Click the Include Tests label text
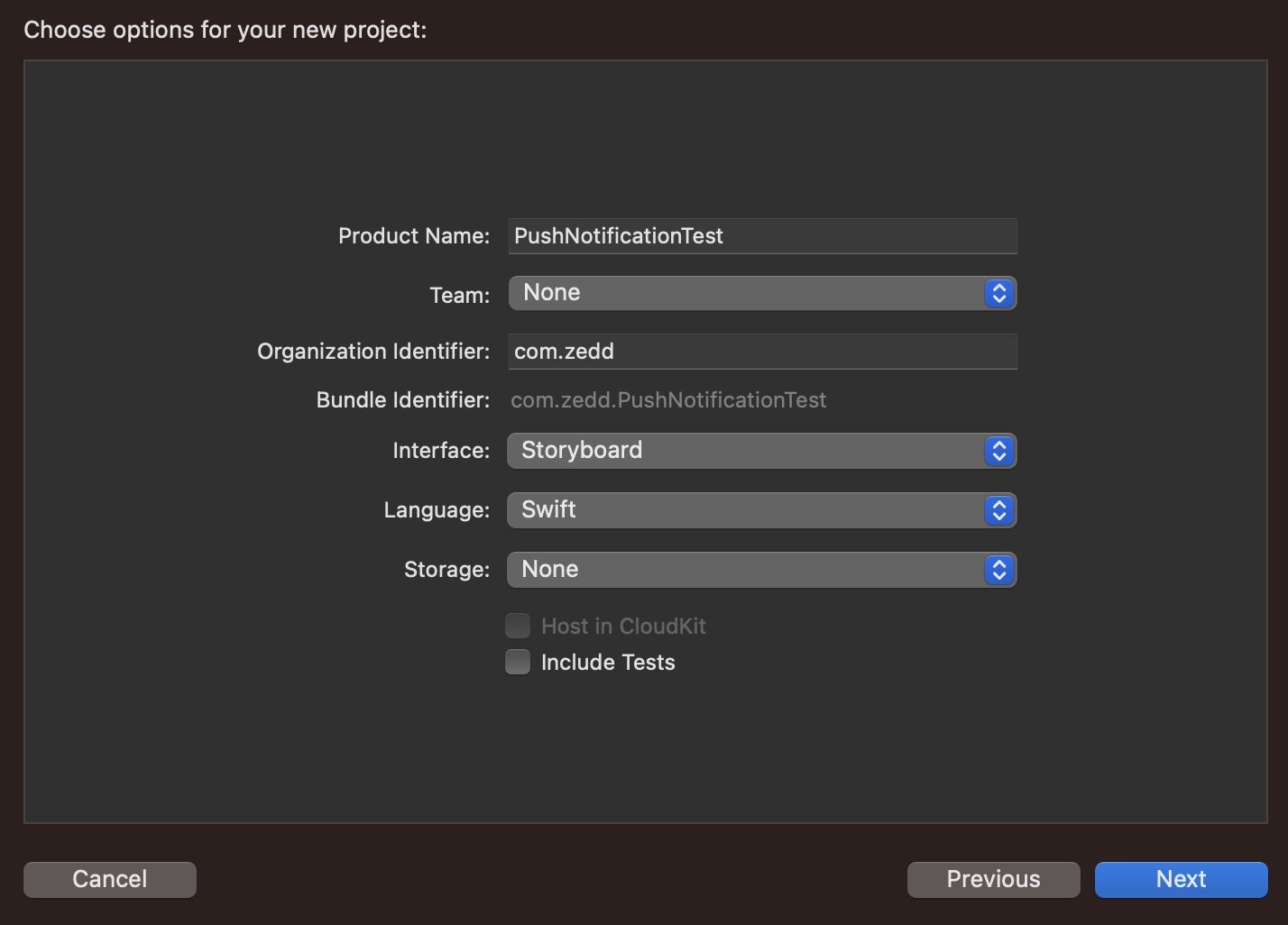The height and width of the screenshot is (925, 1288). pyautogui.click(x=608, y=663)
